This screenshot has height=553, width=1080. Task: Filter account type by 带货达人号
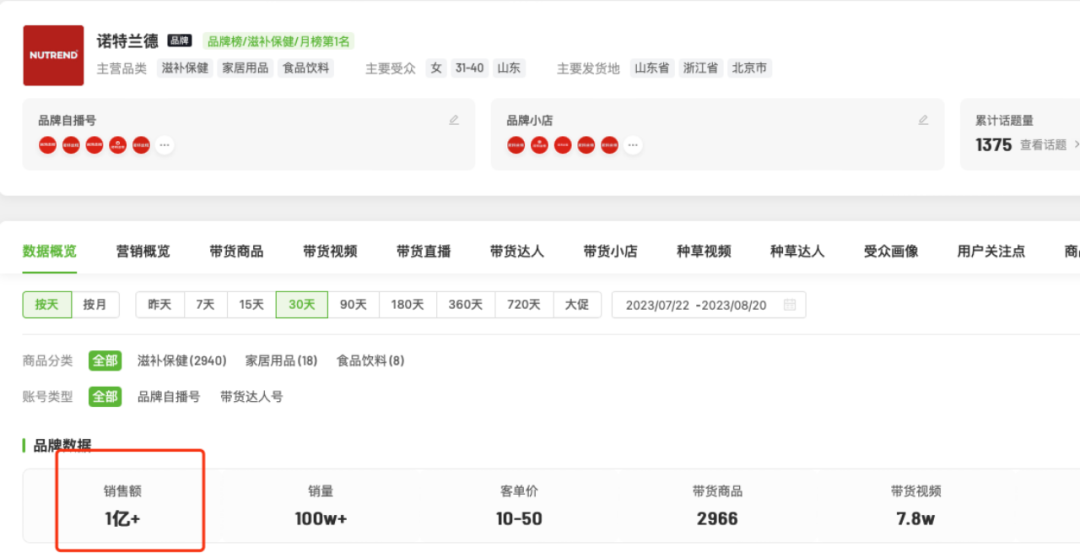(x=251, y=397)
